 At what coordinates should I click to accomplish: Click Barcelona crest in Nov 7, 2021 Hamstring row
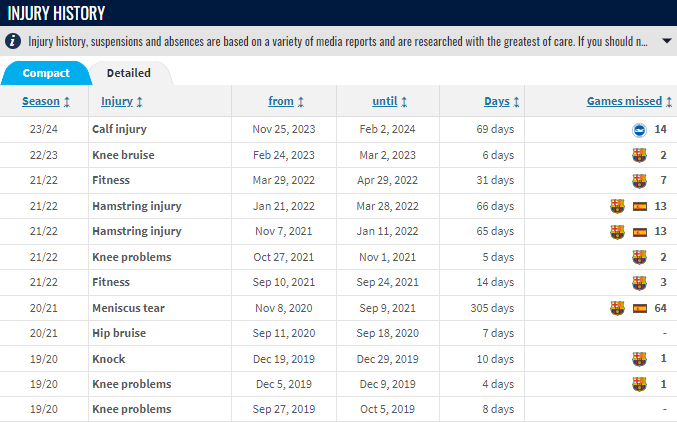(x=617, y=232)
